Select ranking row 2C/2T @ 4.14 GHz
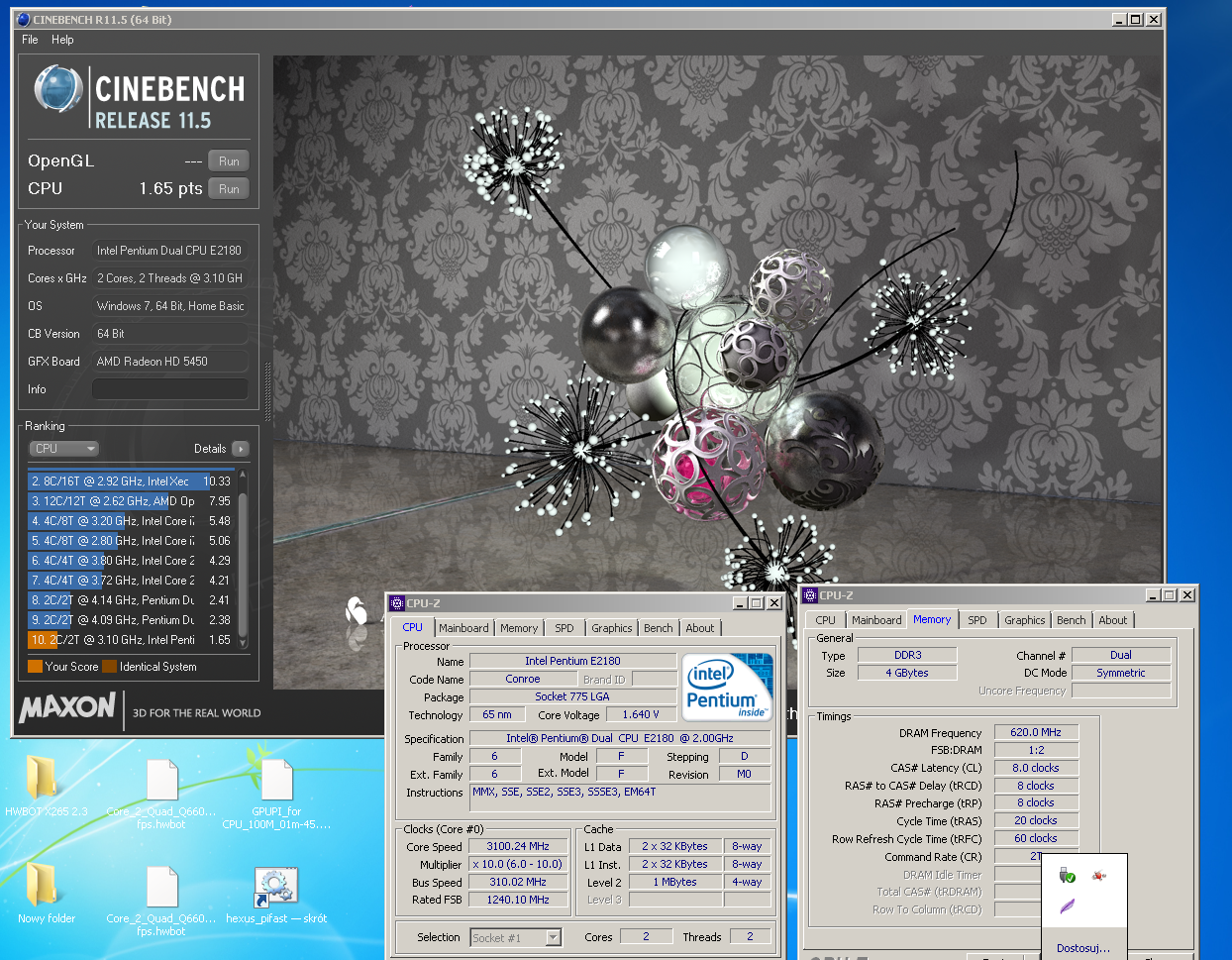This screenshot has width=1232, height=960. (x=131, y=600)
